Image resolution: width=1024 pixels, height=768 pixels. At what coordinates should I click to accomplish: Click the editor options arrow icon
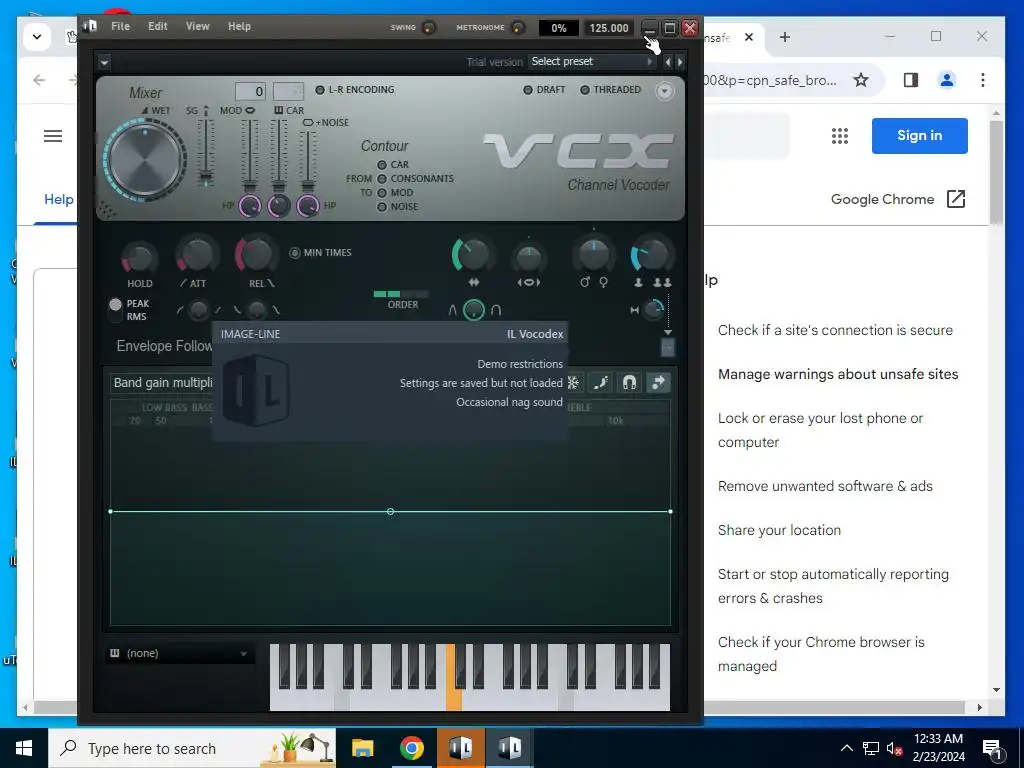coord(658,383)
